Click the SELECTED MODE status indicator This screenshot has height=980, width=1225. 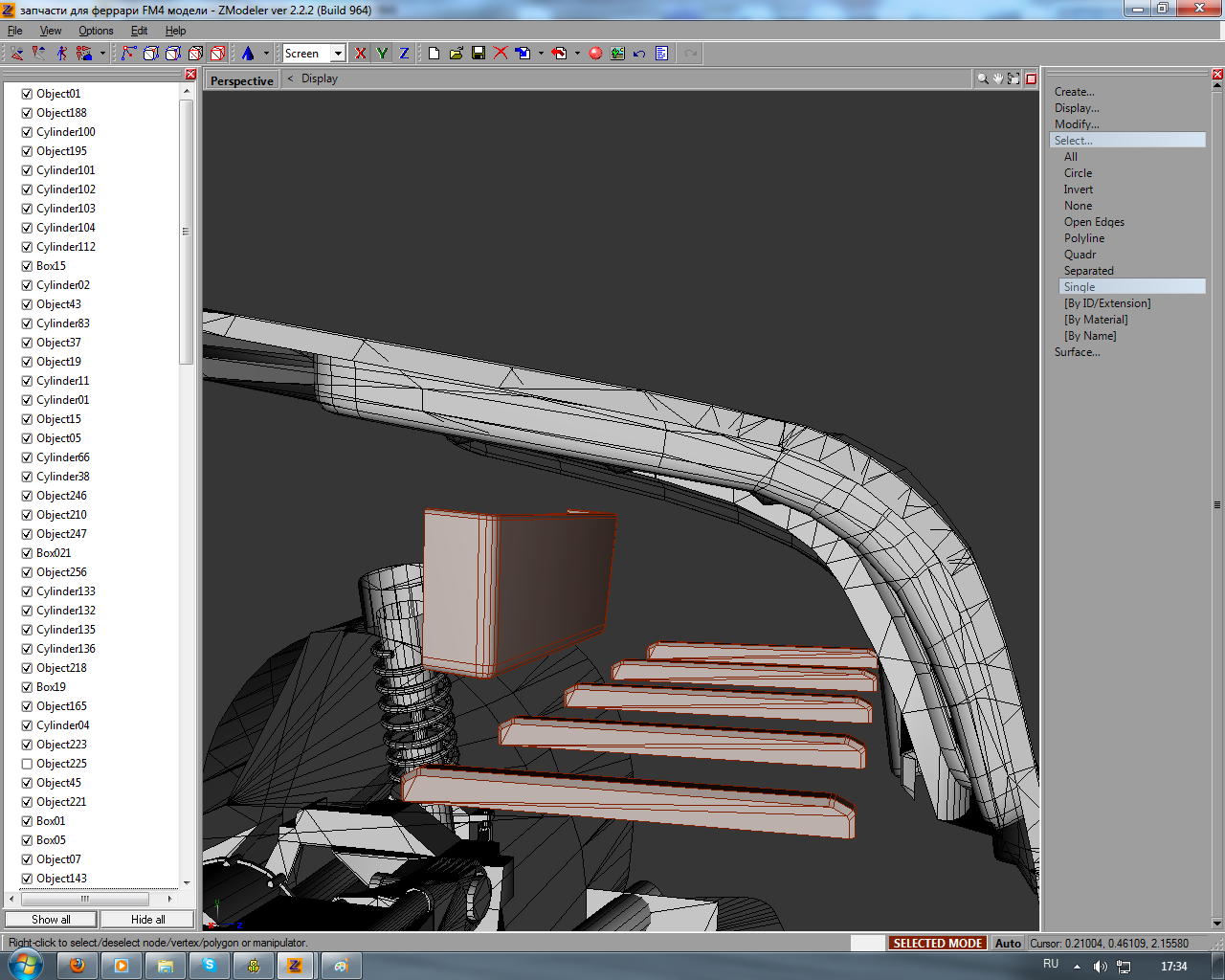pyautogui.click(x=937, y=944)
